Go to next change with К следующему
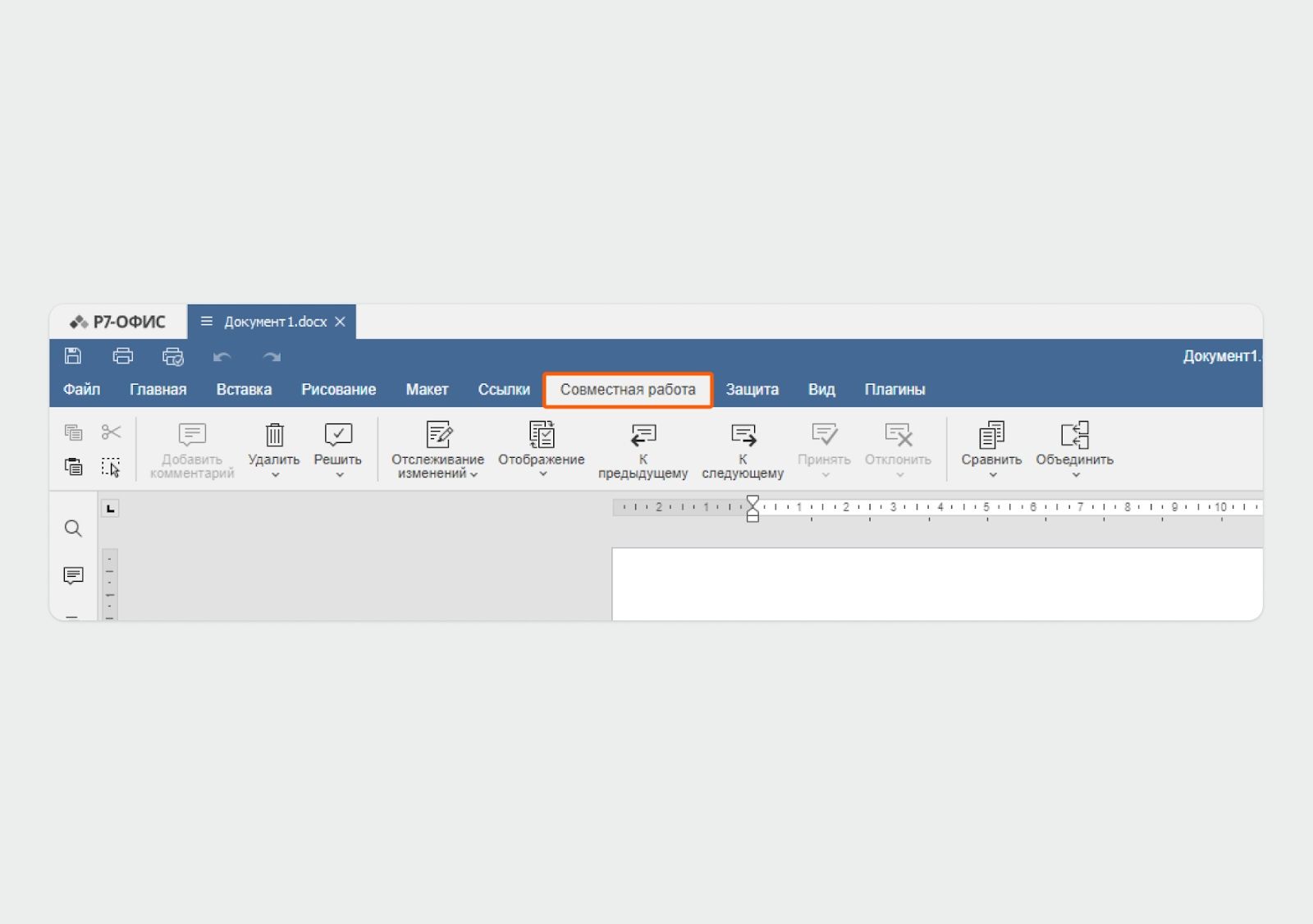This screenshot has height=924, width=1313. pos(743,434)
